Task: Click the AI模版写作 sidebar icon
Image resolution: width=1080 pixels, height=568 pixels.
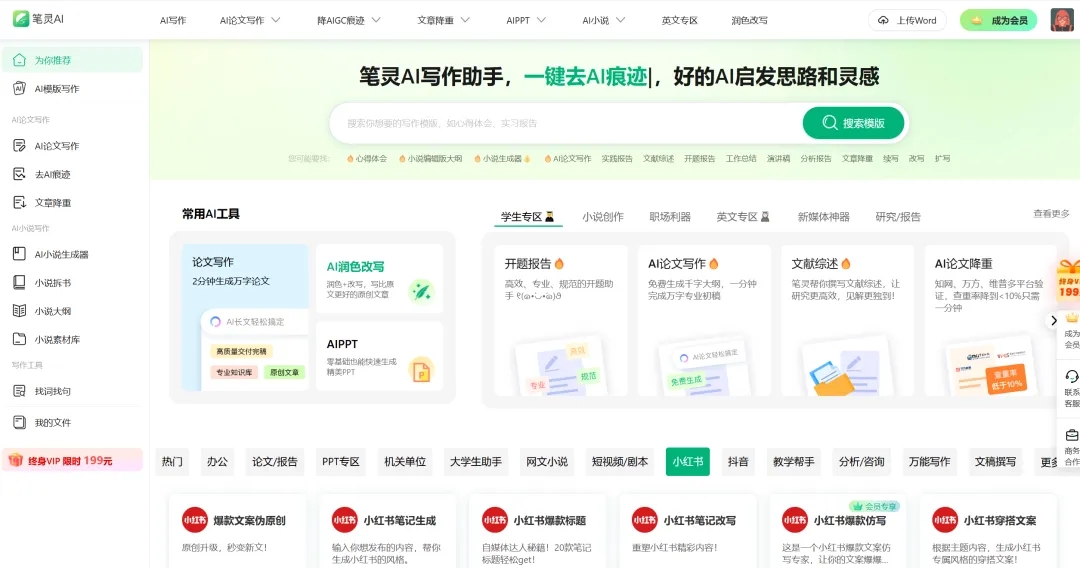Action: (19, 88)
